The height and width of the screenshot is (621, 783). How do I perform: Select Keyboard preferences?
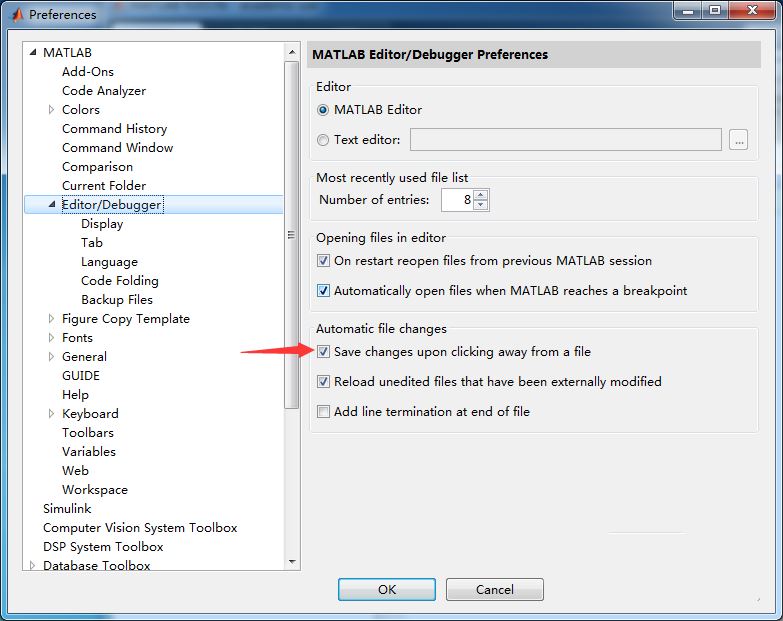[x=90, y=413]
